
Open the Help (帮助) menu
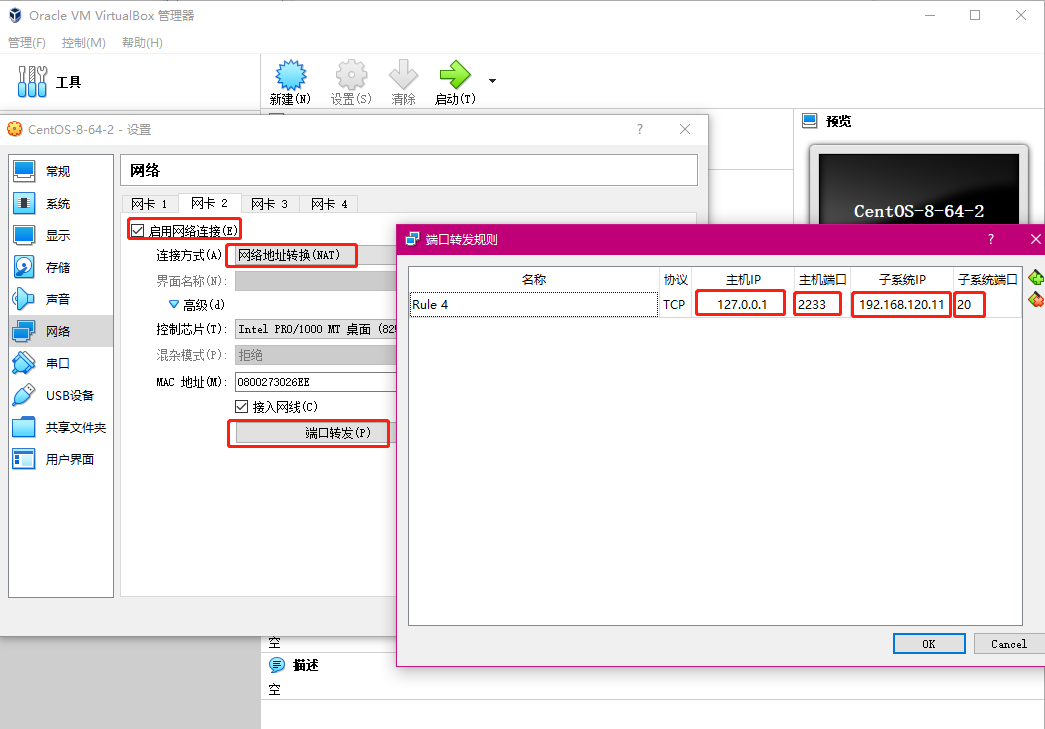(x=142, y=43)
